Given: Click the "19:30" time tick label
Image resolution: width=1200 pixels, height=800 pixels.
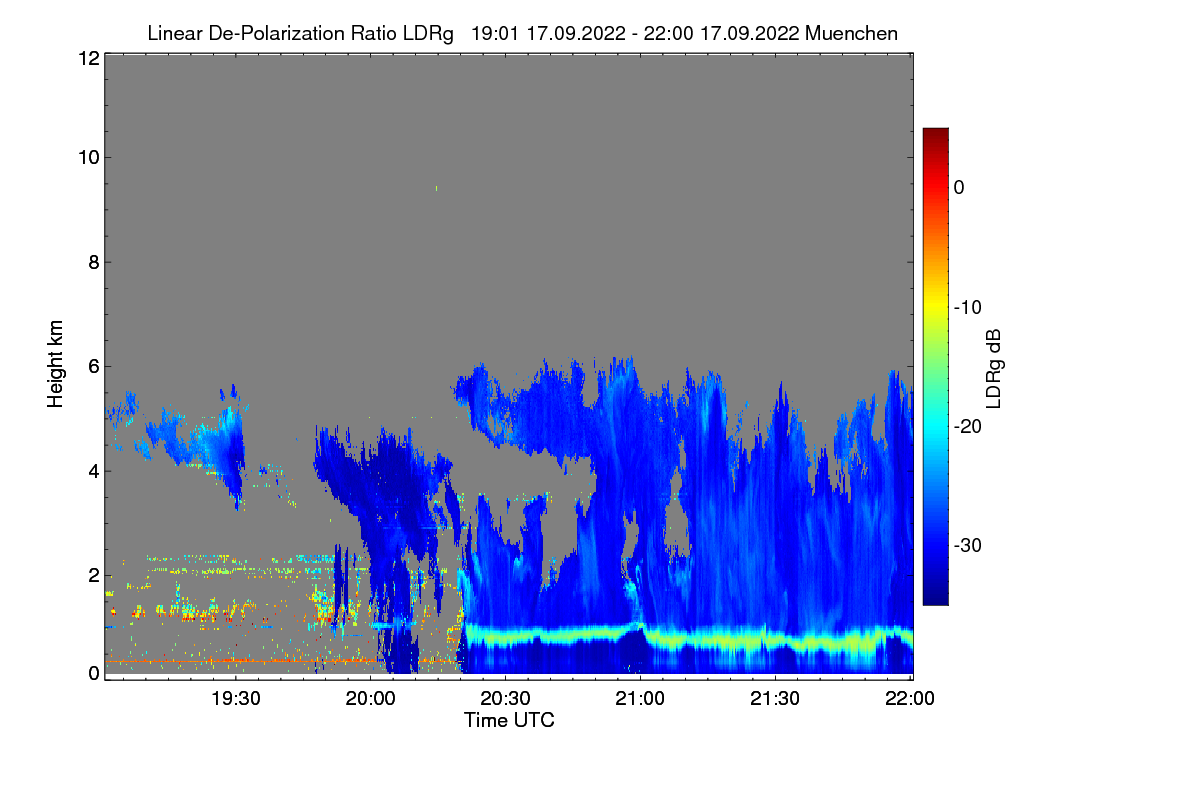Looking at the screenshot, I should tap(235, 699).
